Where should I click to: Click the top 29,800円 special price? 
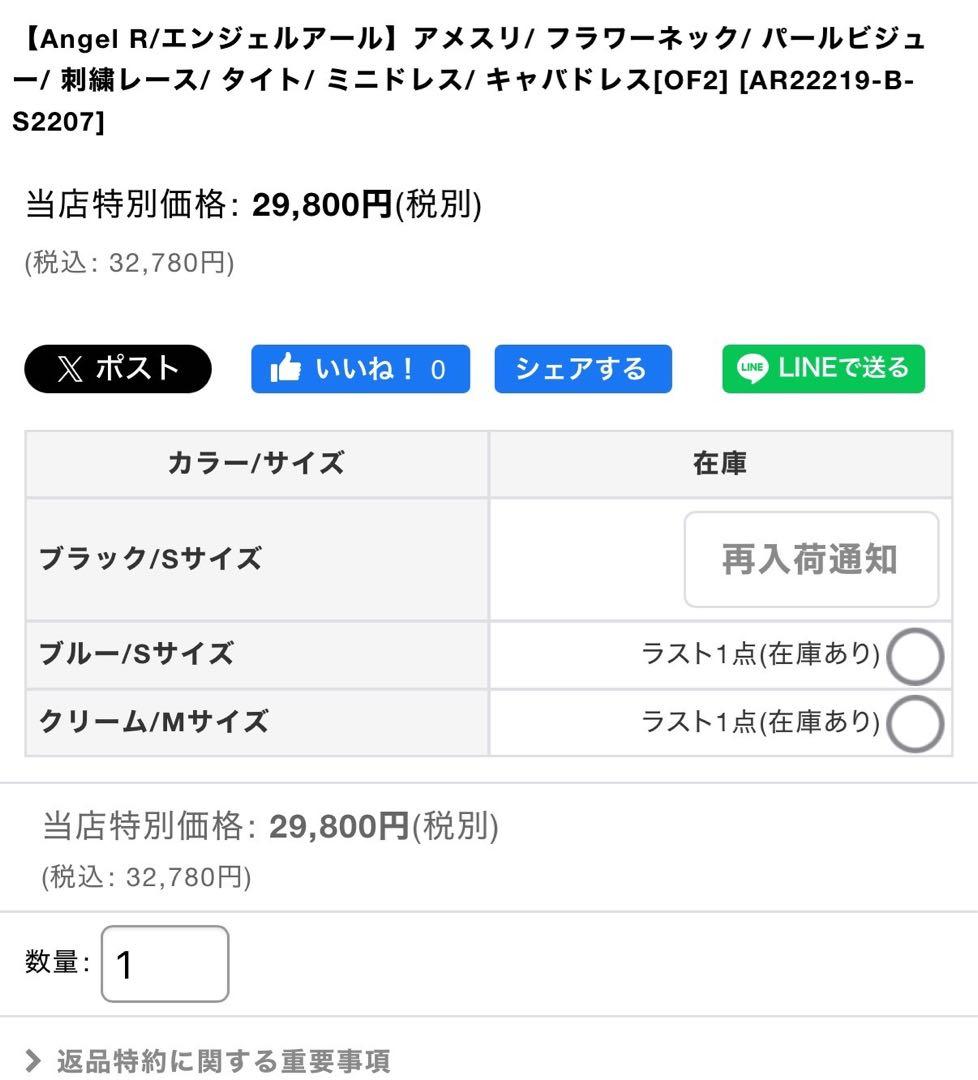pyautogui.click(x=321, y=205)
